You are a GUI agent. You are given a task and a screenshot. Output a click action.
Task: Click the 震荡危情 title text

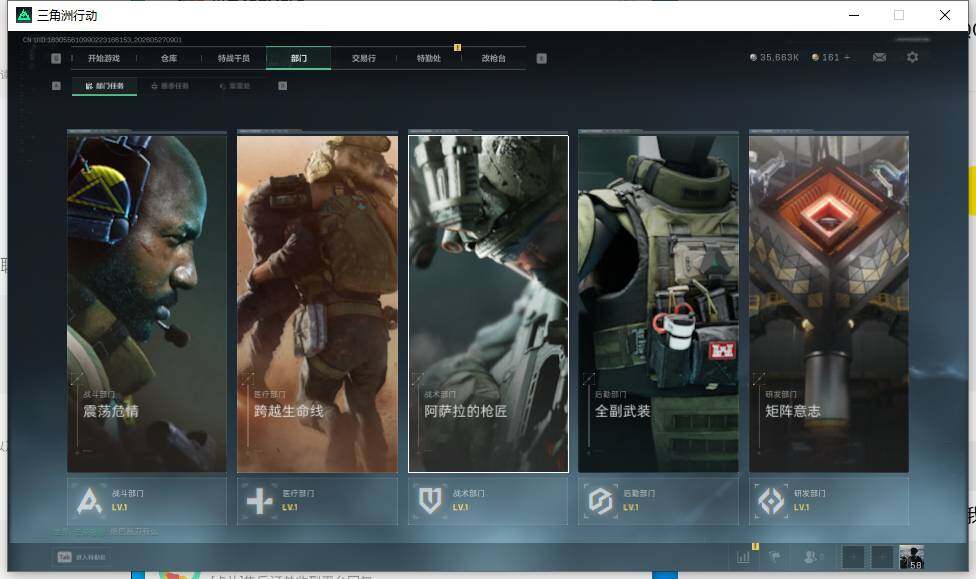coord(111,411)
